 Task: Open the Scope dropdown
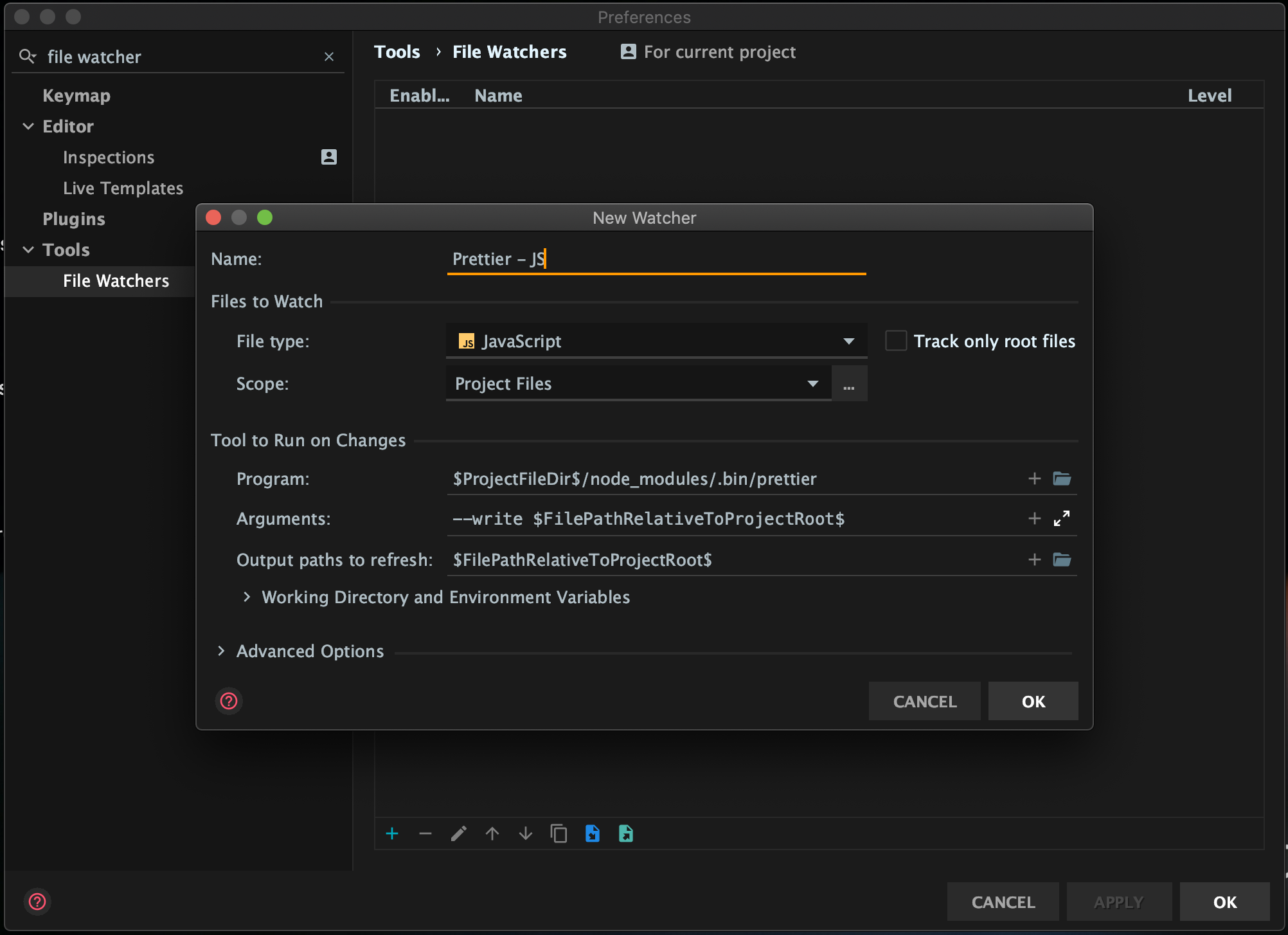(812, 383)
